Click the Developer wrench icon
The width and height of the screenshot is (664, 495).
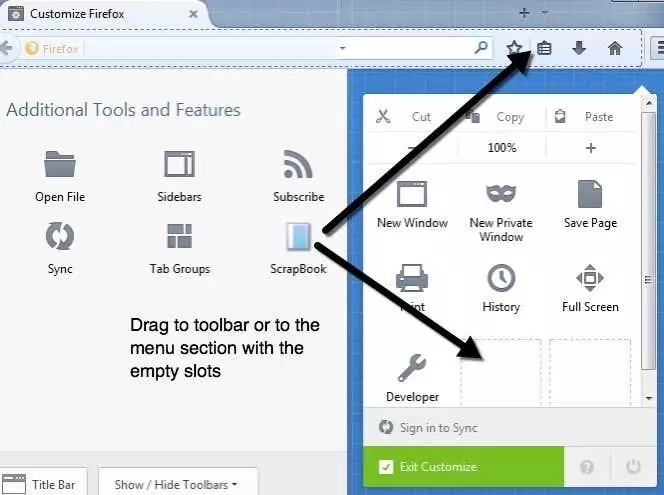412,368
